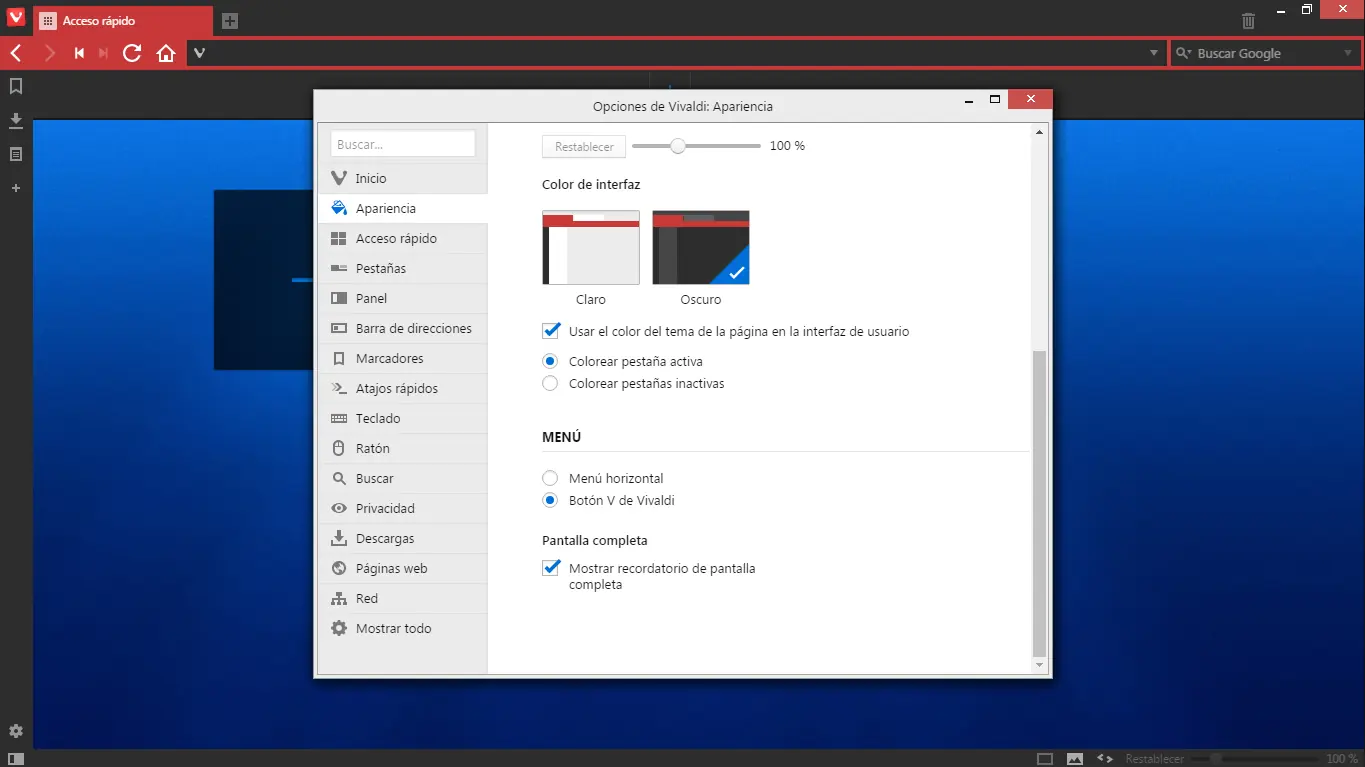
Task: Open Páginas web settings section
Action: pyautogui.click(x=402, y=568)
